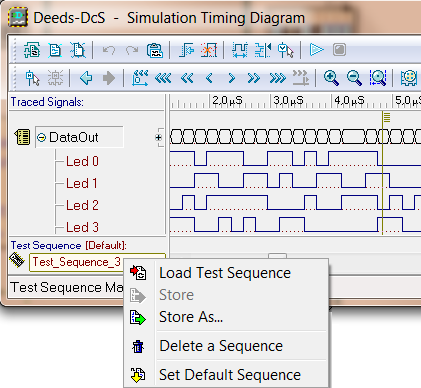Collapse the DataOut signal group
Image resolution: width=421 pixels, height=388 pixels.
tap(41, 137)
